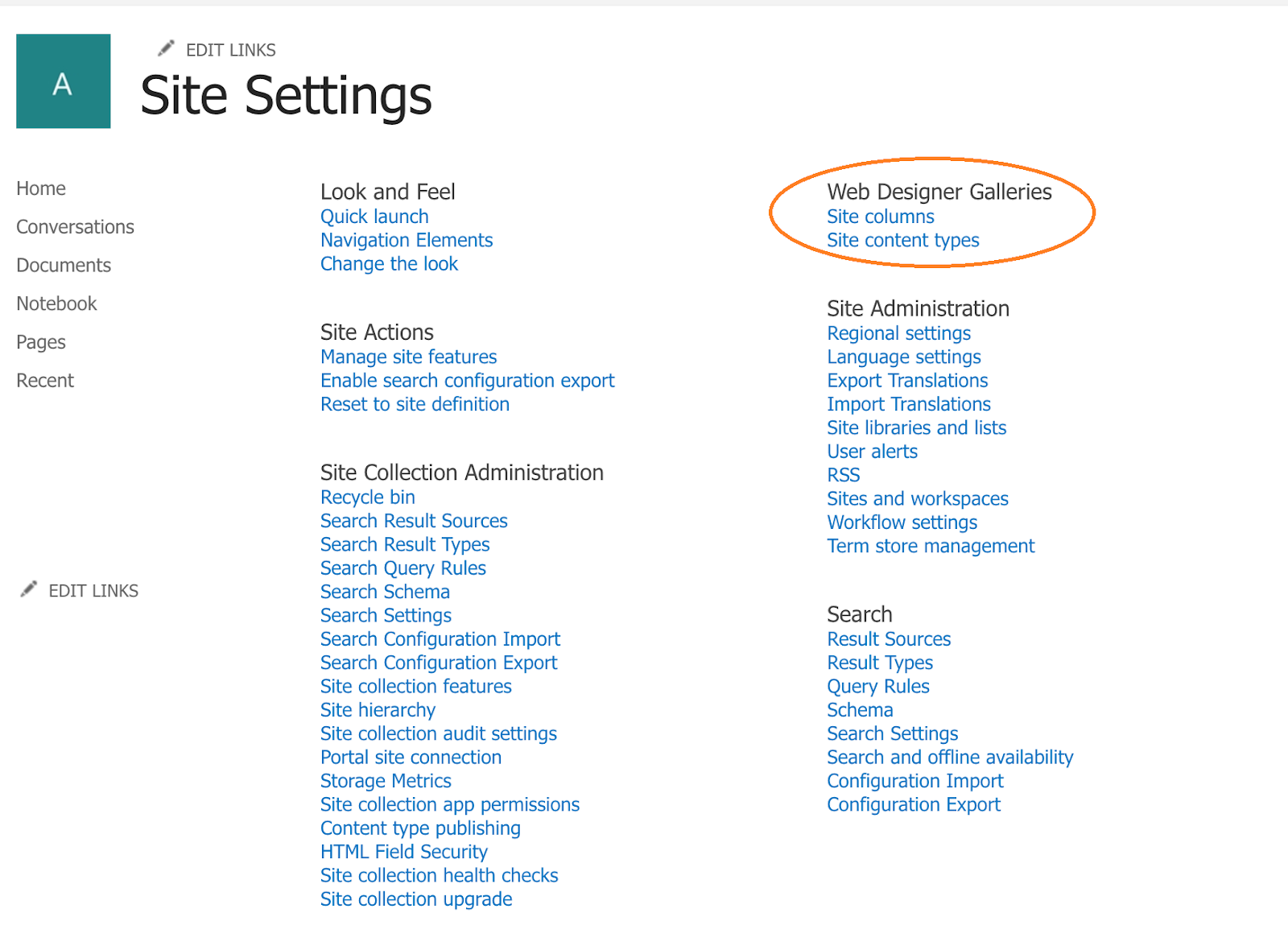Open Conversations in left navigation
This screenshot has height=950, width=1288.
[x=76, y=227]
